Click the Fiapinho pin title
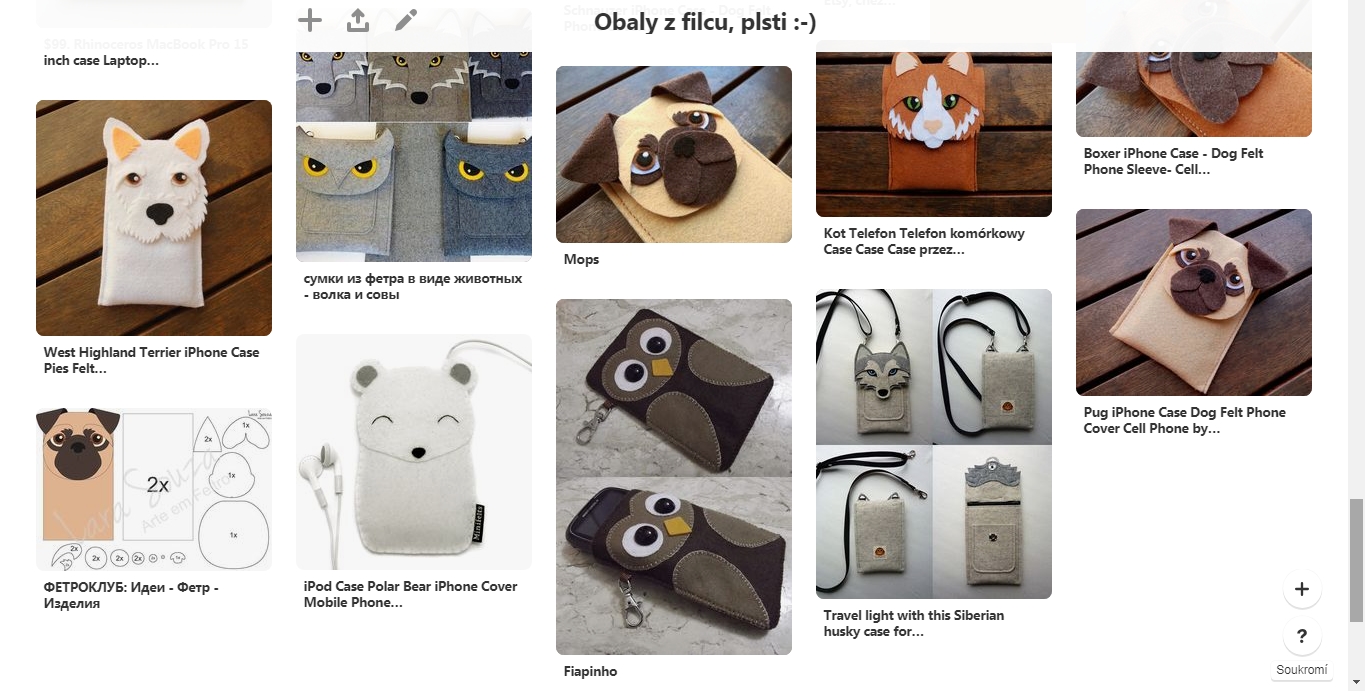The image size is (1365, 691). click(591, 671)
